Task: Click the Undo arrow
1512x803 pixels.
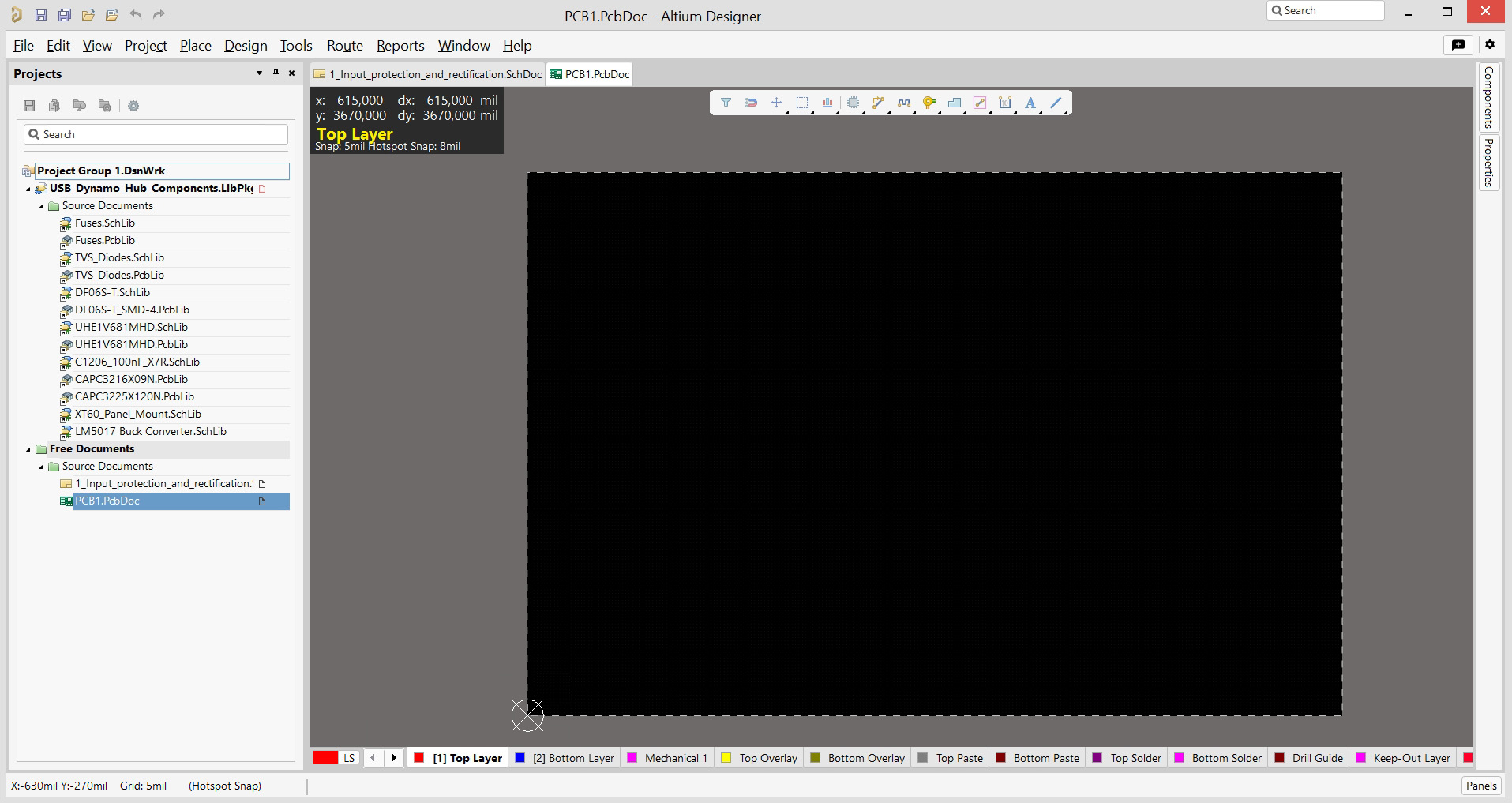Action: coord(136,15)
